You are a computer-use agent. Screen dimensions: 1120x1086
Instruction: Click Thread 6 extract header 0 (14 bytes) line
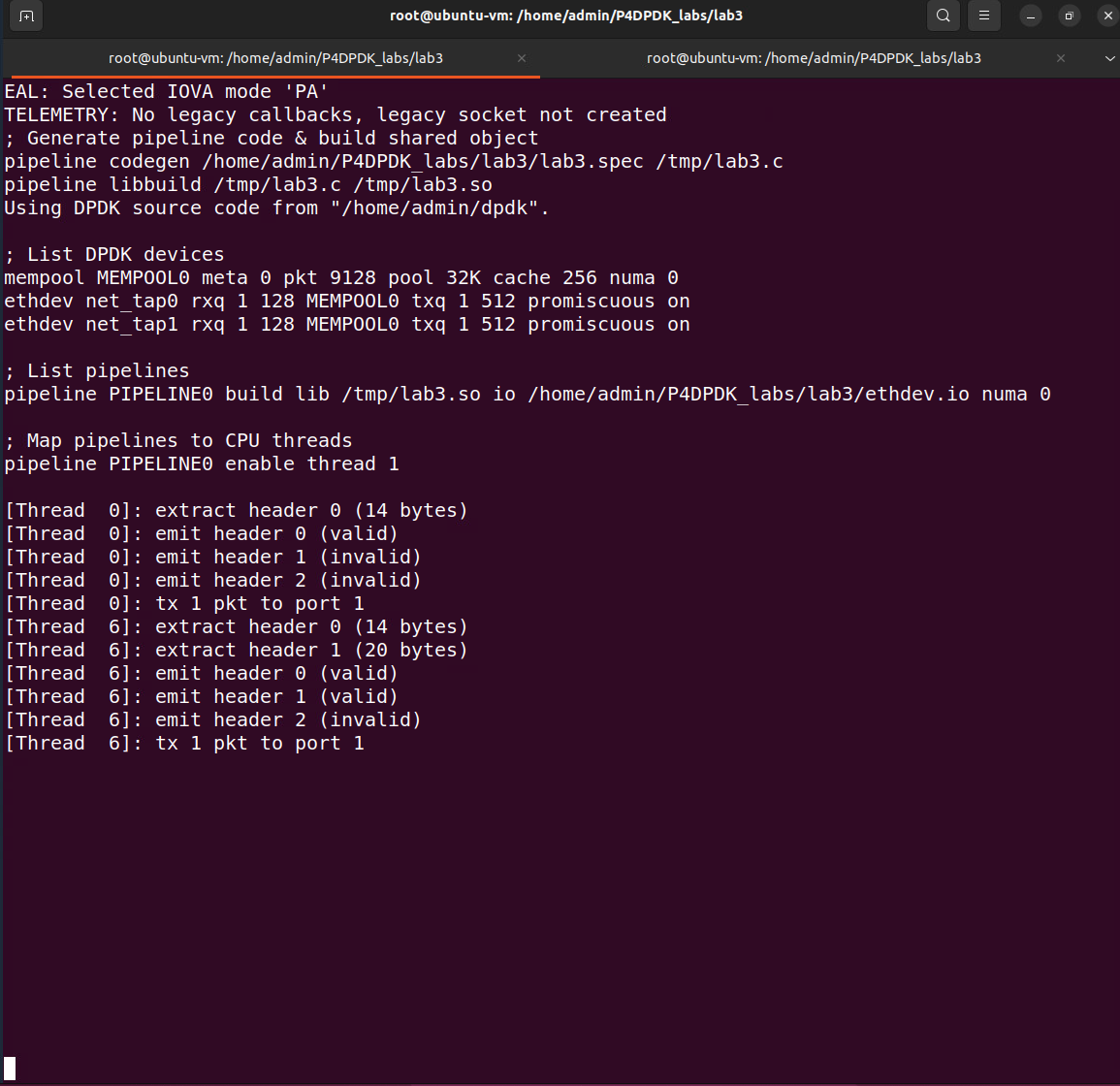pyautogui.click(x=237, y=627)
